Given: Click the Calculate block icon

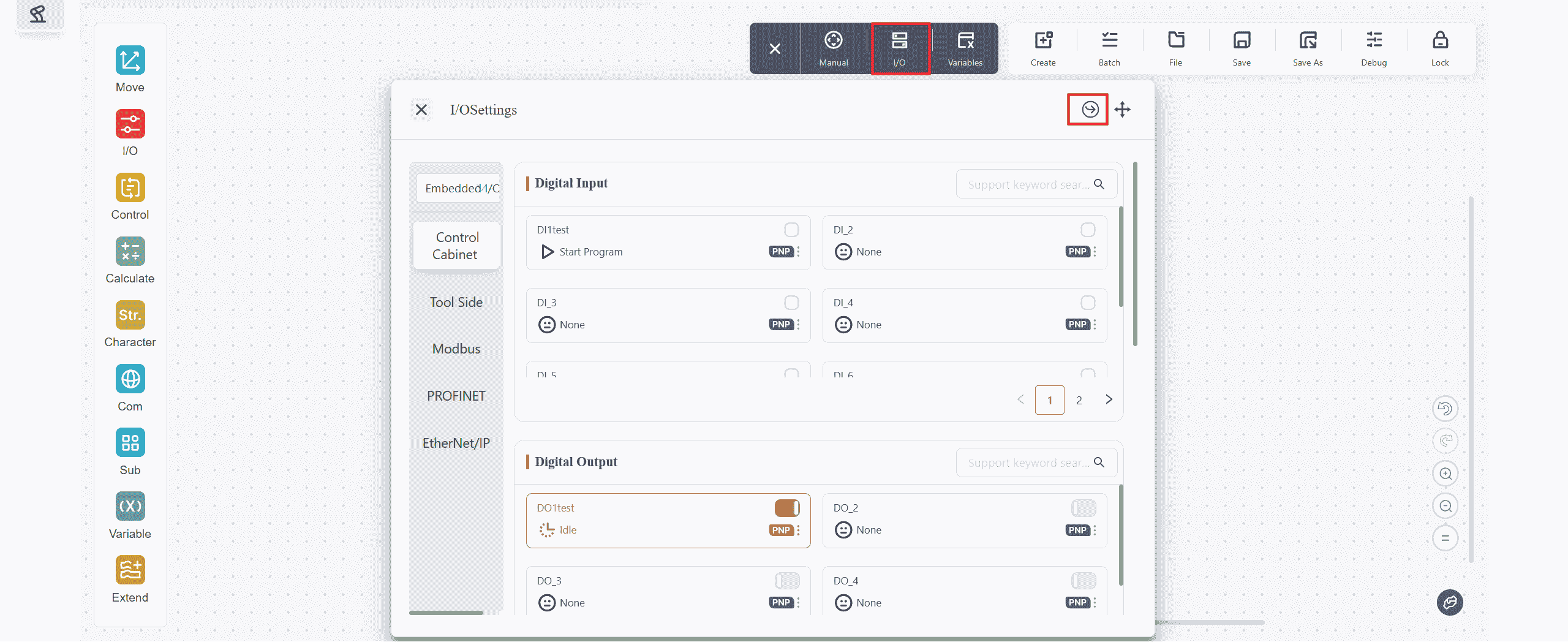Looking at the screenshot, I should [x=130, y=252].
